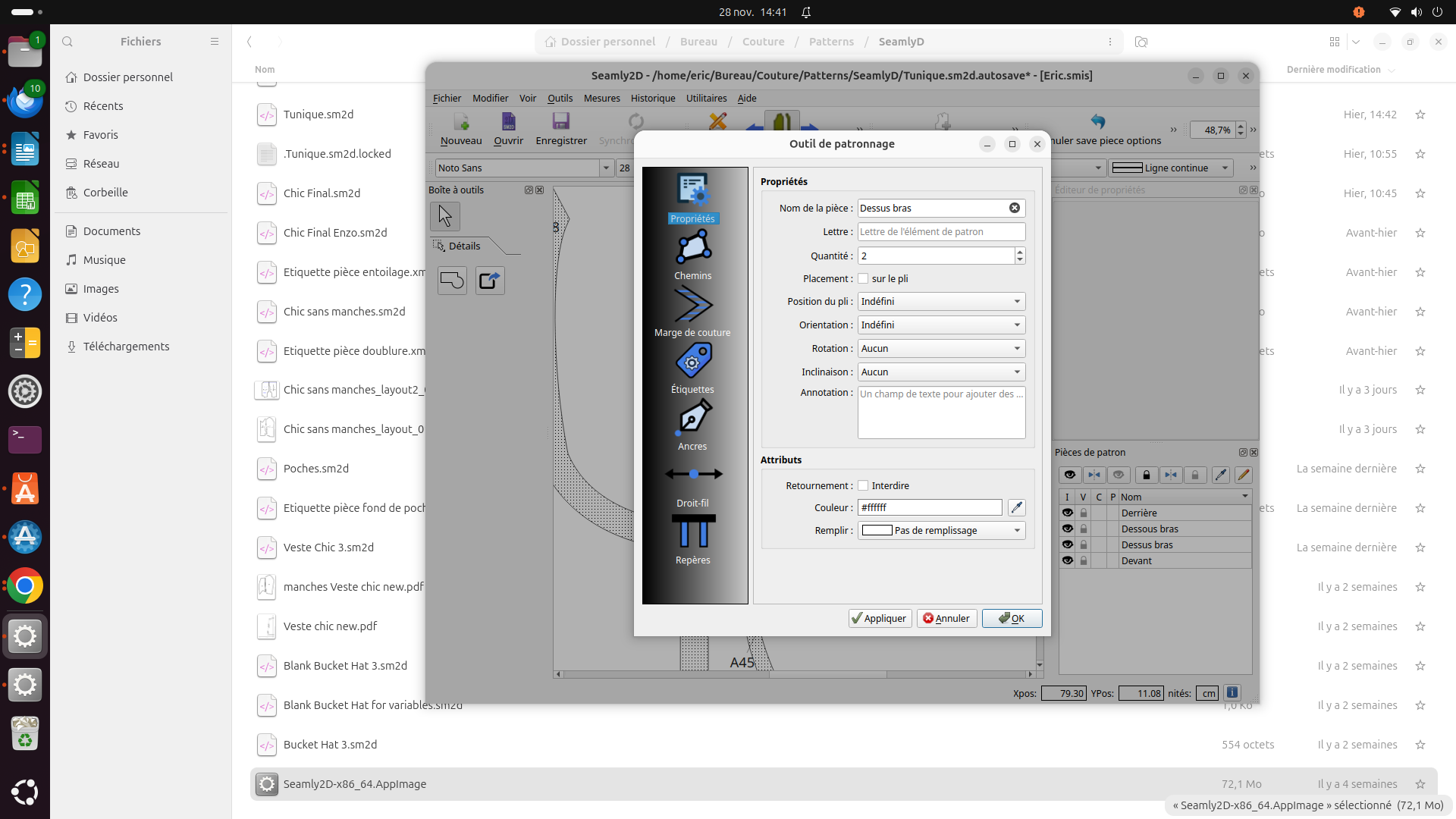Open the Étiquettes section icon
1456x819 pixels.
693,362
